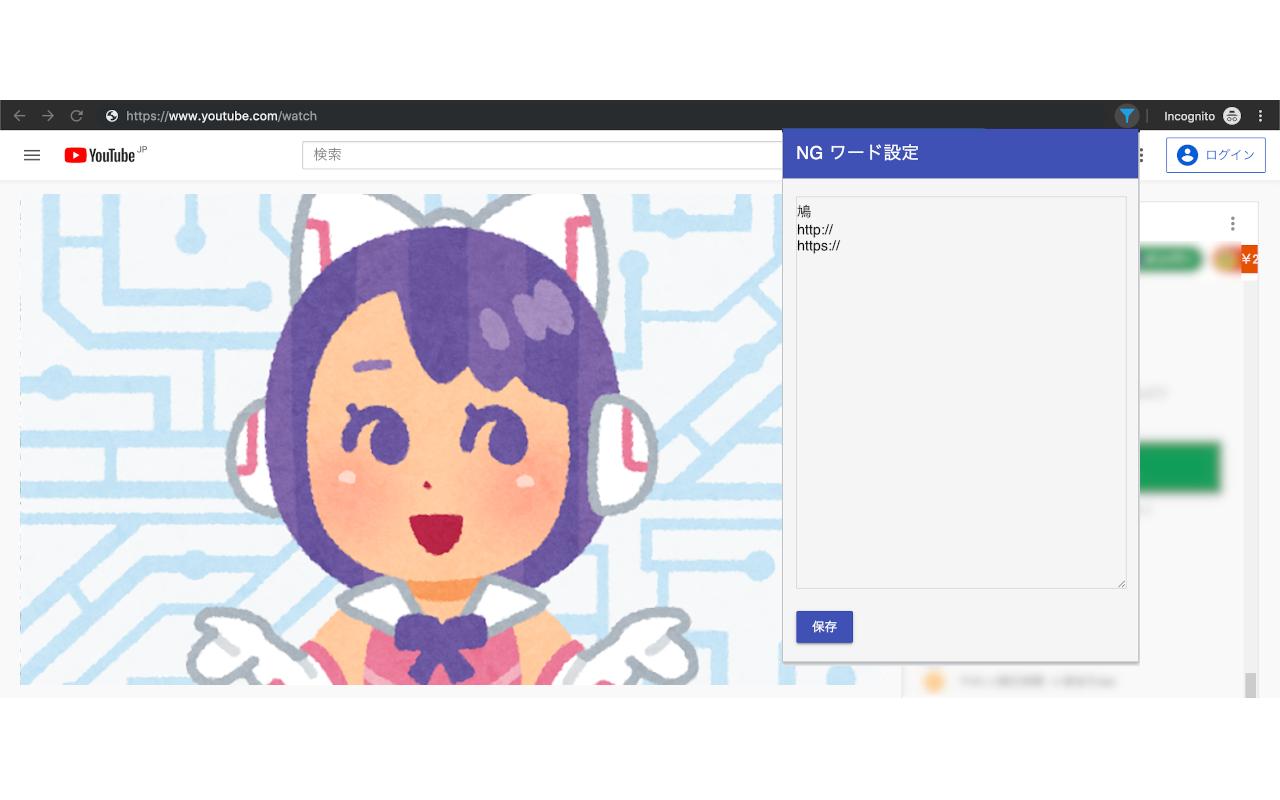
Task: Click the Incognito profile avatar
Action: [1232, 115]
